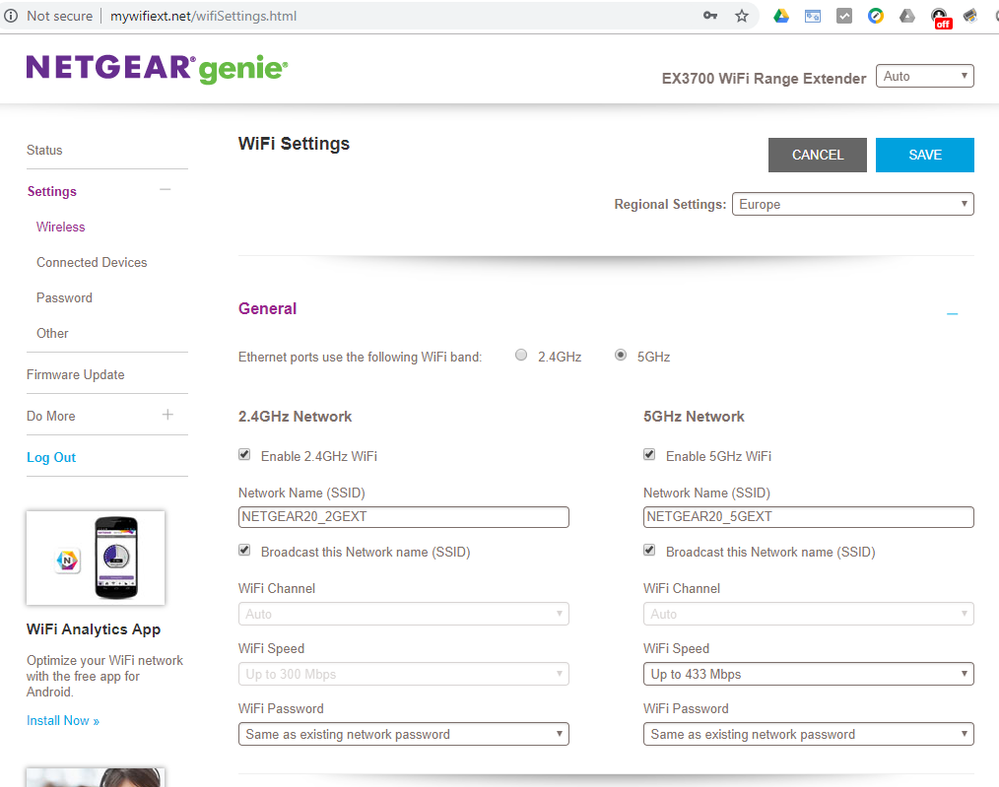The width and height of the screenshot is (999, 787).
Task: Click the Log Out link
Action: point(51,458)
